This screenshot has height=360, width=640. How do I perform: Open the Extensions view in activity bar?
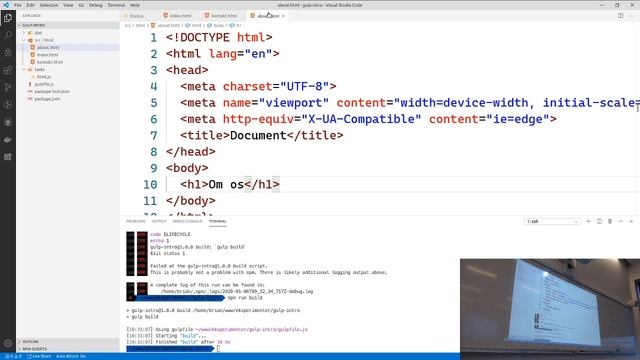coord(8,70)
